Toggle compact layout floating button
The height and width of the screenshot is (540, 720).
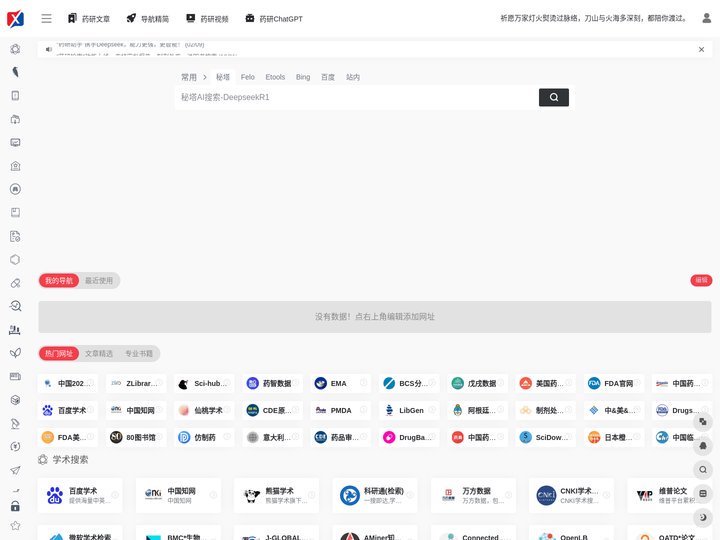(x=703, y=494)
